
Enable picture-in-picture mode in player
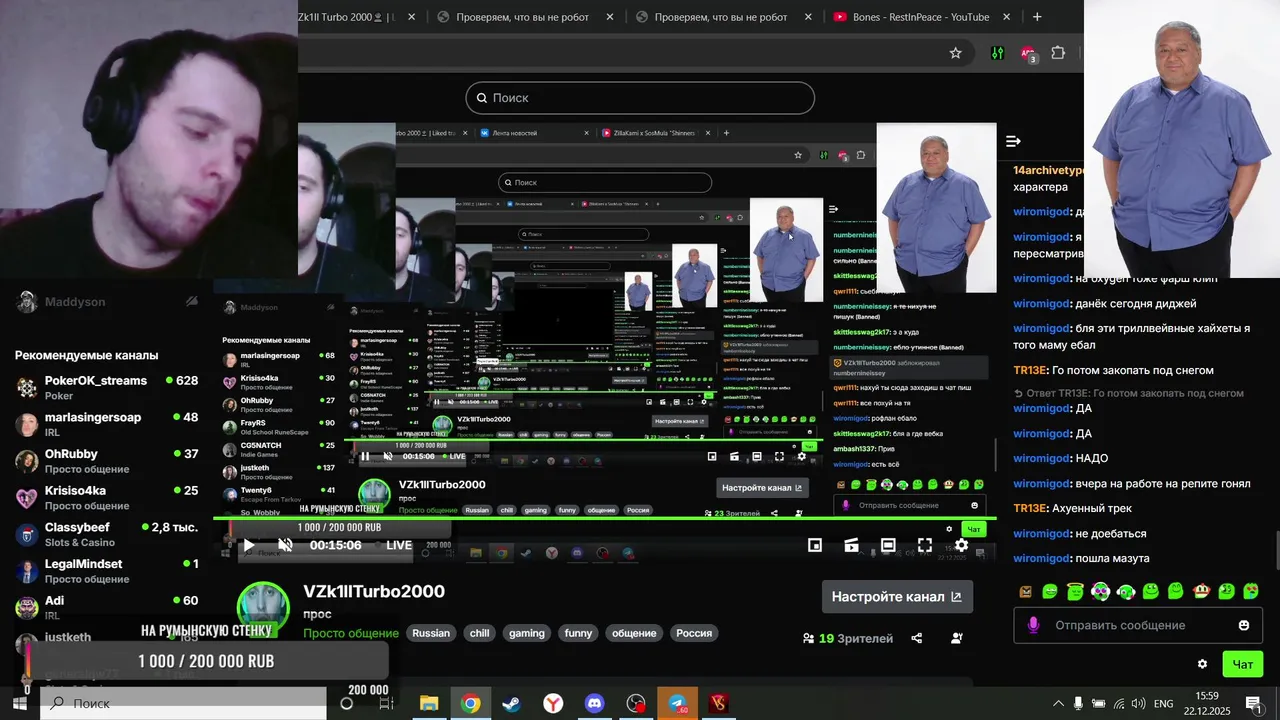point(815,545)
